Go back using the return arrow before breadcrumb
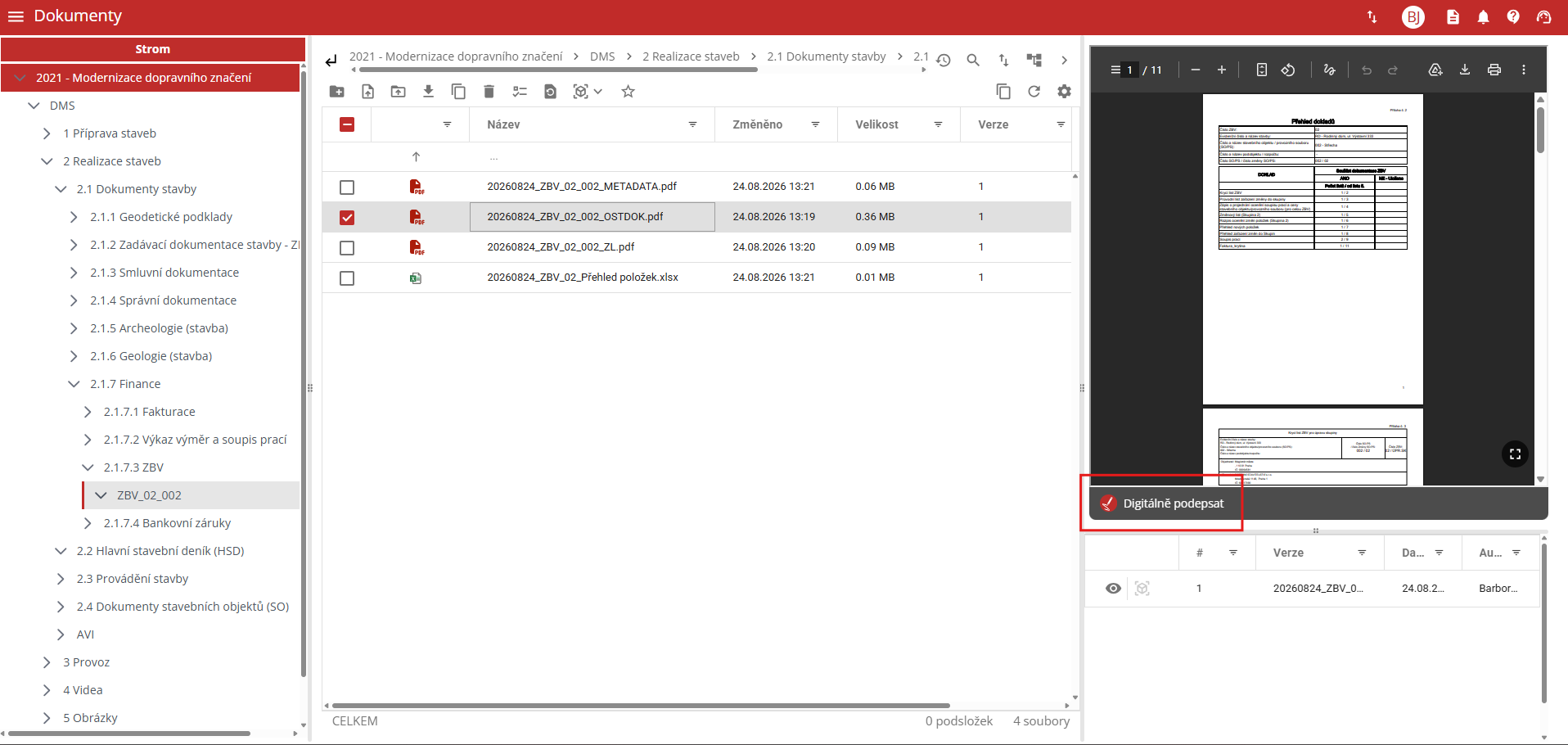This screenshot has height=745, width=1568. click(x=331, y=61)
